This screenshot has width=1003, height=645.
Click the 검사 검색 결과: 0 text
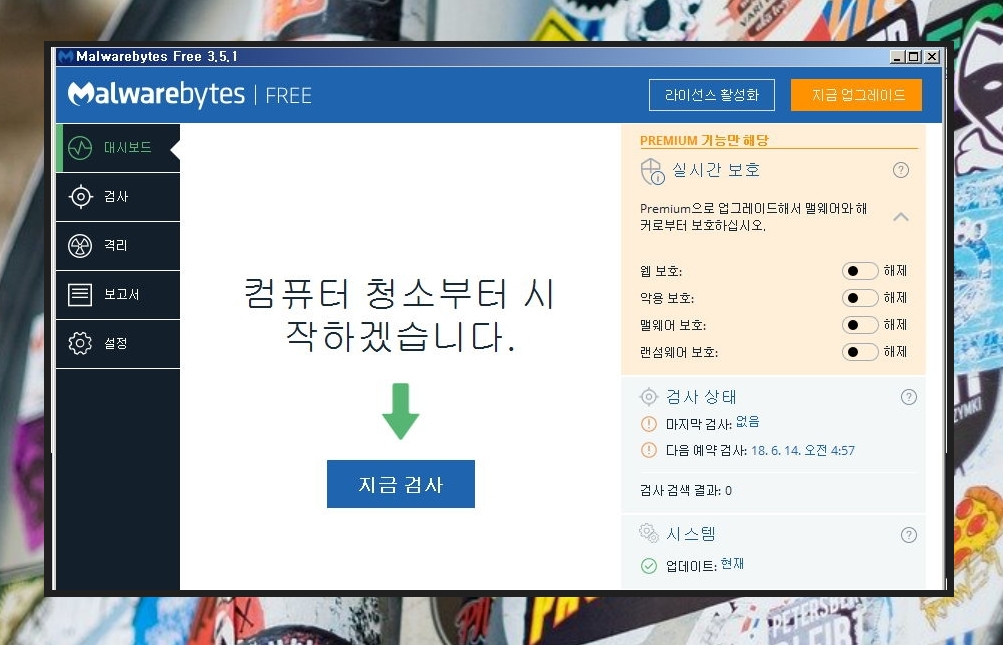(x=686, y=491)
